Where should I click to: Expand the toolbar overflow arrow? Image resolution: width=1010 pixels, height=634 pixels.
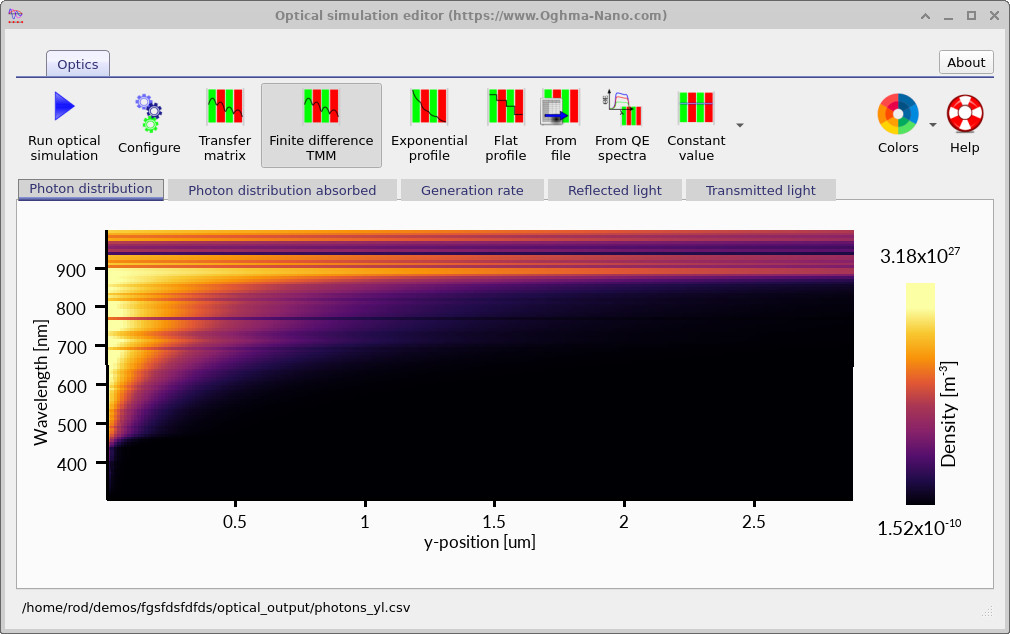click(x=740, y=125)
